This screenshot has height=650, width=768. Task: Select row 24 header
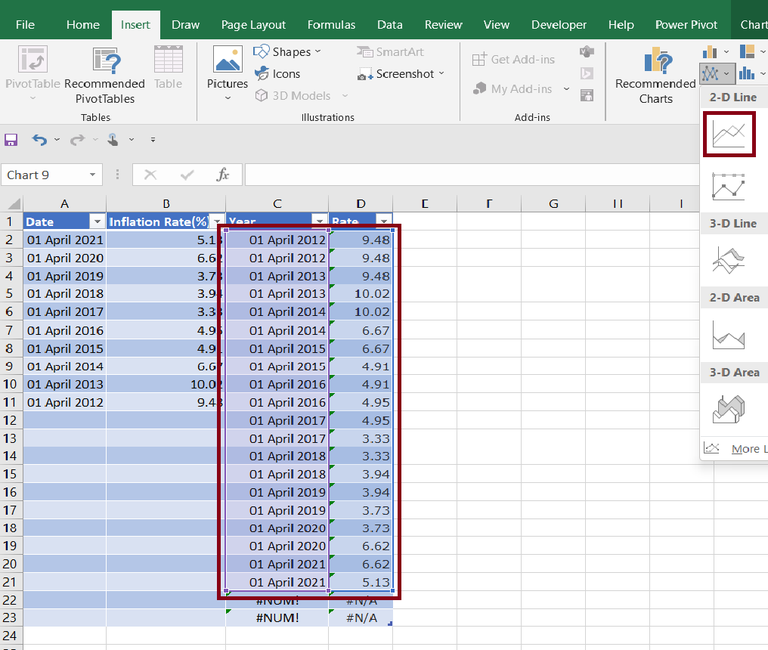point(11,636)
